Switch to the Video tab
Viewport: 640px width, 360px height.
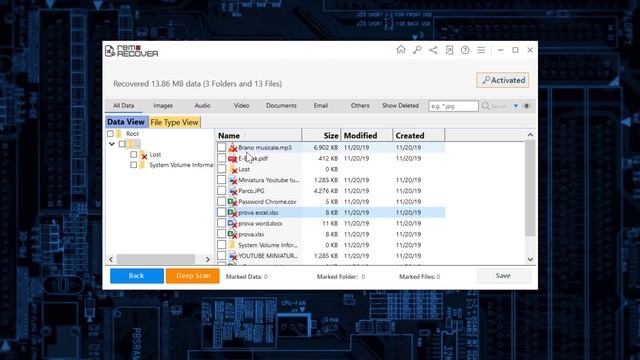click(241, 106)
